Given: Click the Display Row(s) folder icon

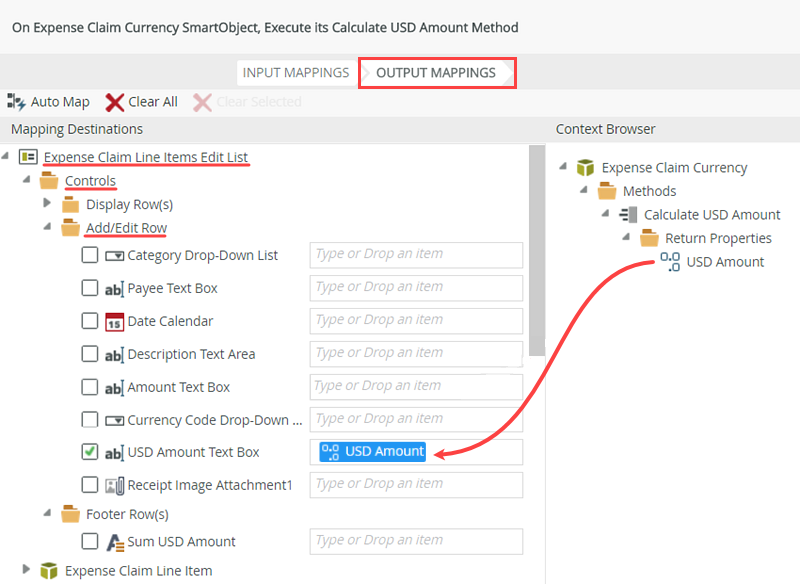Looking at the screenshot, I should coord(70,205).
